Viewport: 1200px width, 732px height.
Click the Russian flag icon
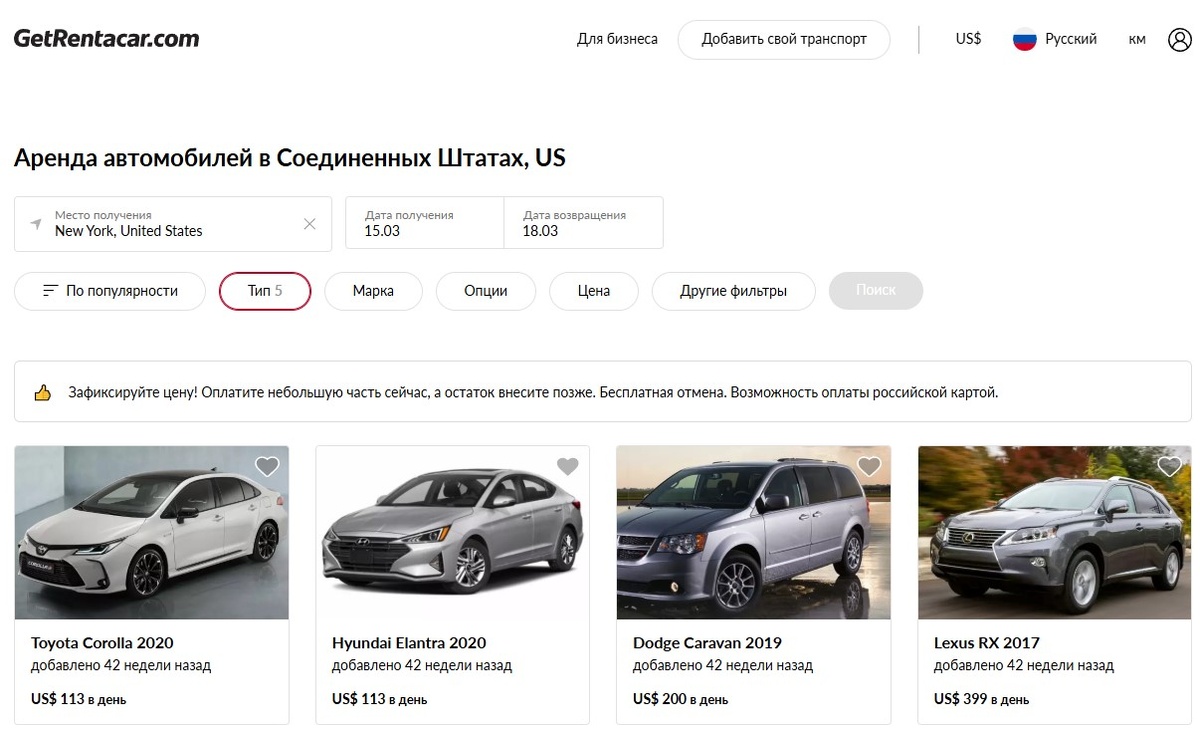click(1024, 39)
